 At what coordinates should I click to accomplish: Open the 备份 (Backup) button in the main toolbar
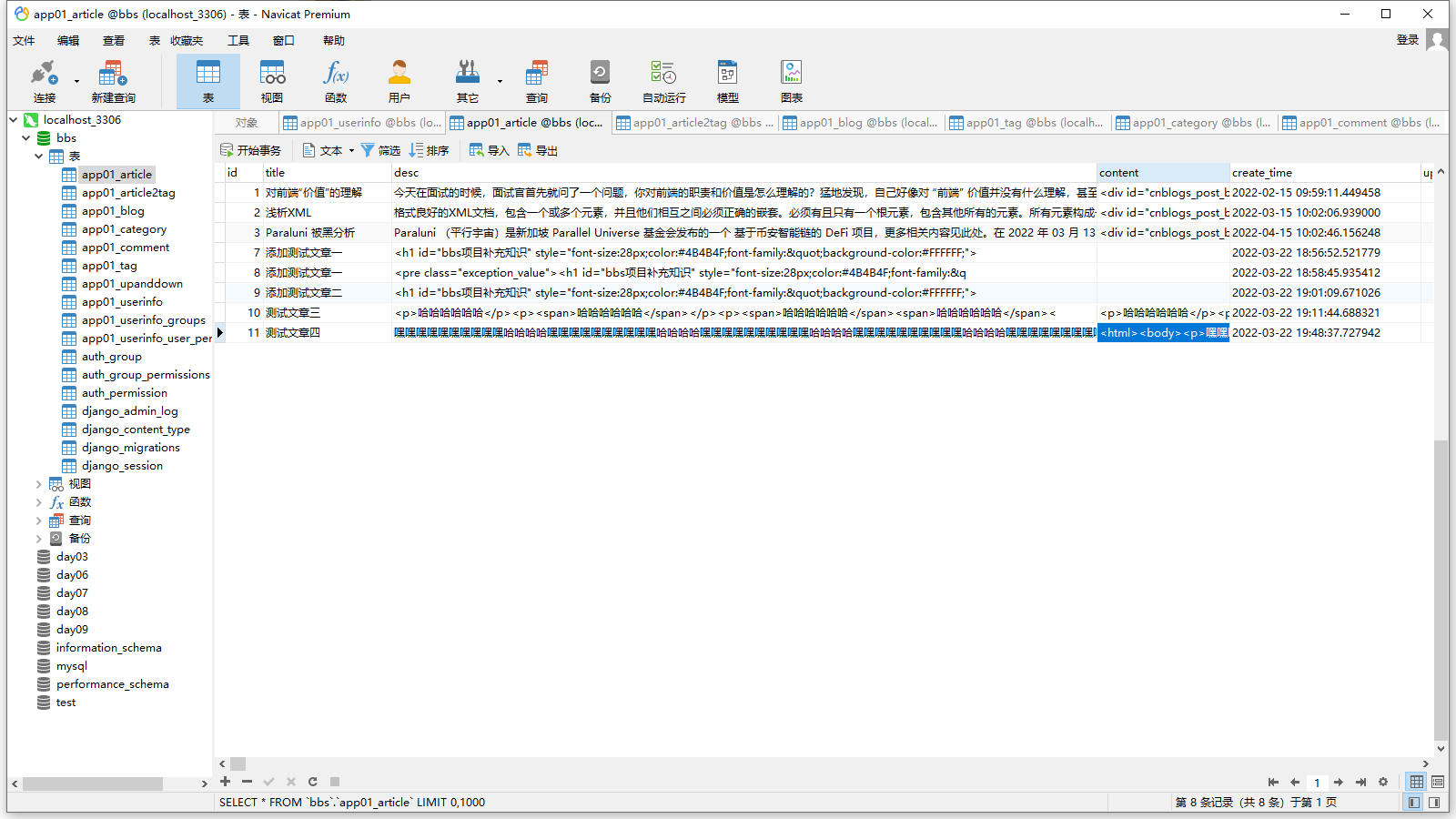pos(601,81)
